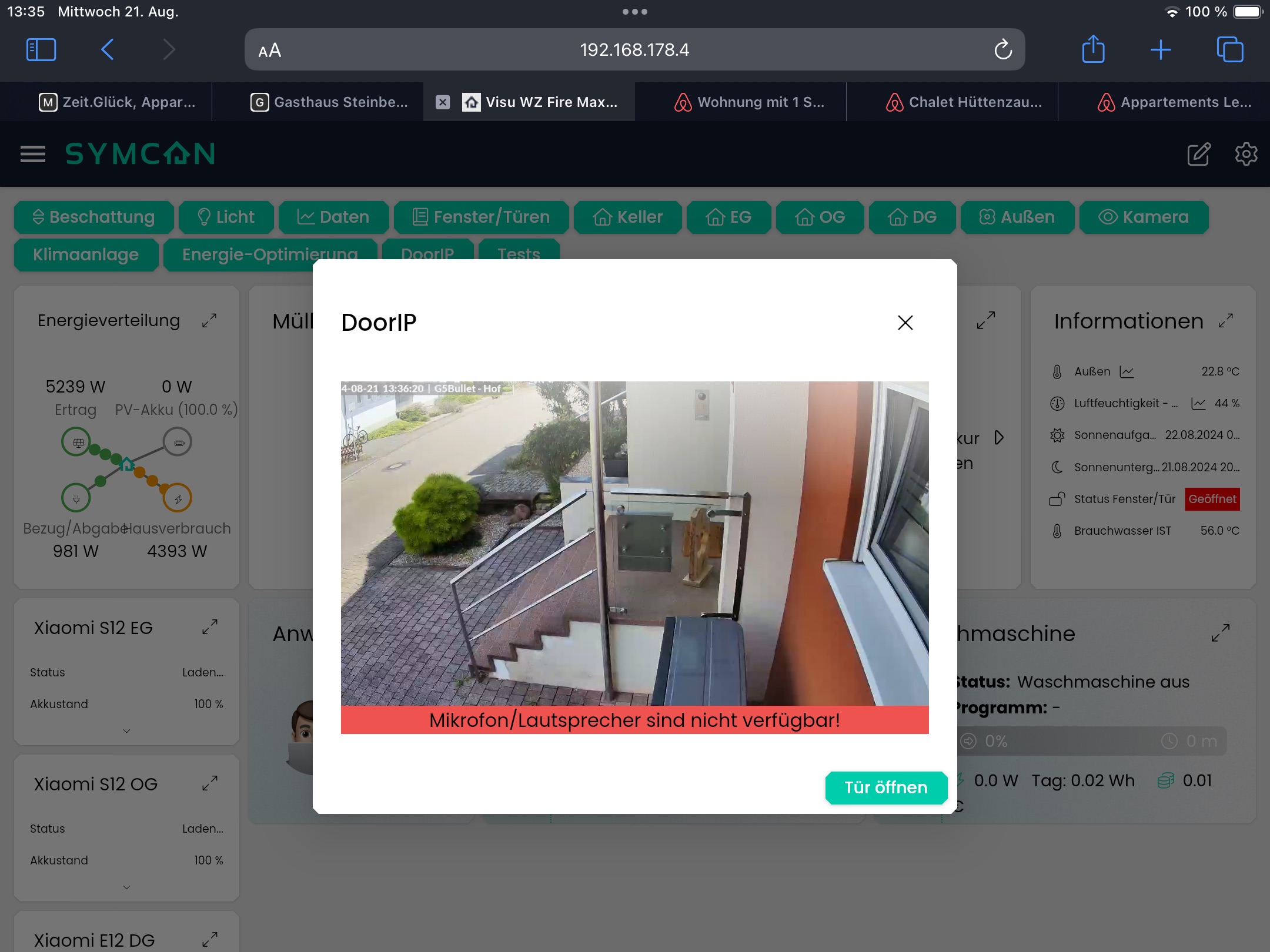Tap the AA reader text settings
This screenshot has width=1270, height=952.
[269, 51]
